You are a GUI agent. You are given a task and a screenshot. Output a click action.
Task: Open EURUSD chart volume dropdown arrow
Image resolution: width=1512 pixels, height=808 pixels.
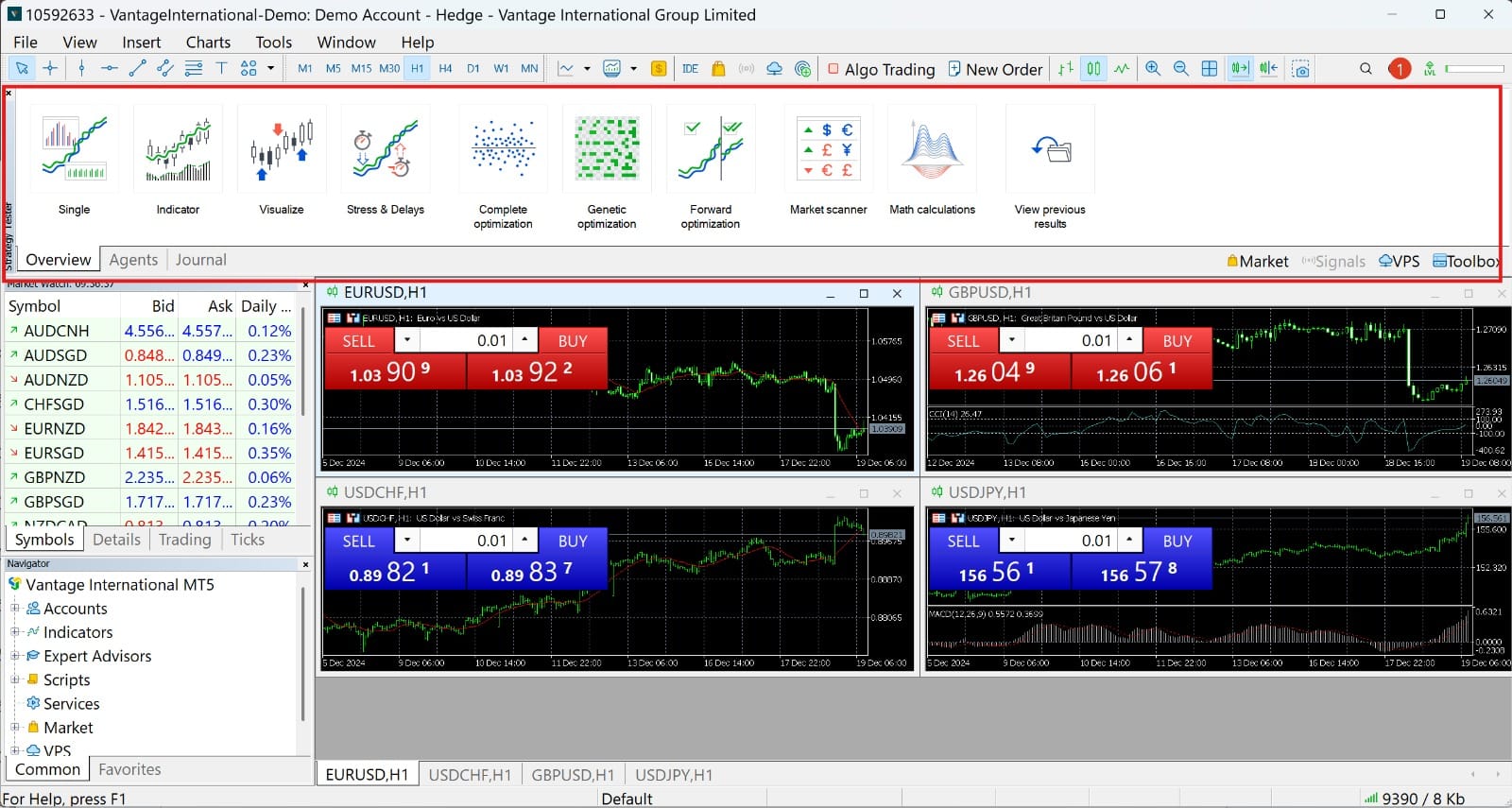(407, 340)
